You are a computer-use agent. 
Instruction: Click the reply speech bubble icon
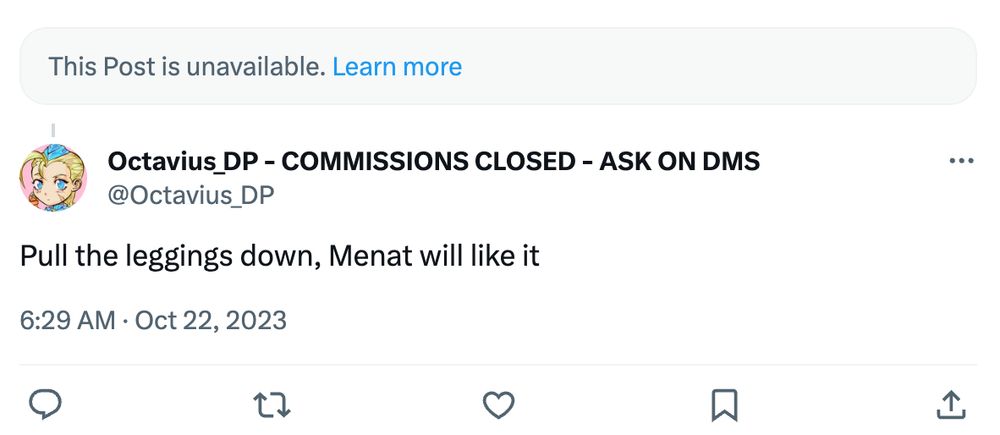pyautogui.click(x=46, y=404)
